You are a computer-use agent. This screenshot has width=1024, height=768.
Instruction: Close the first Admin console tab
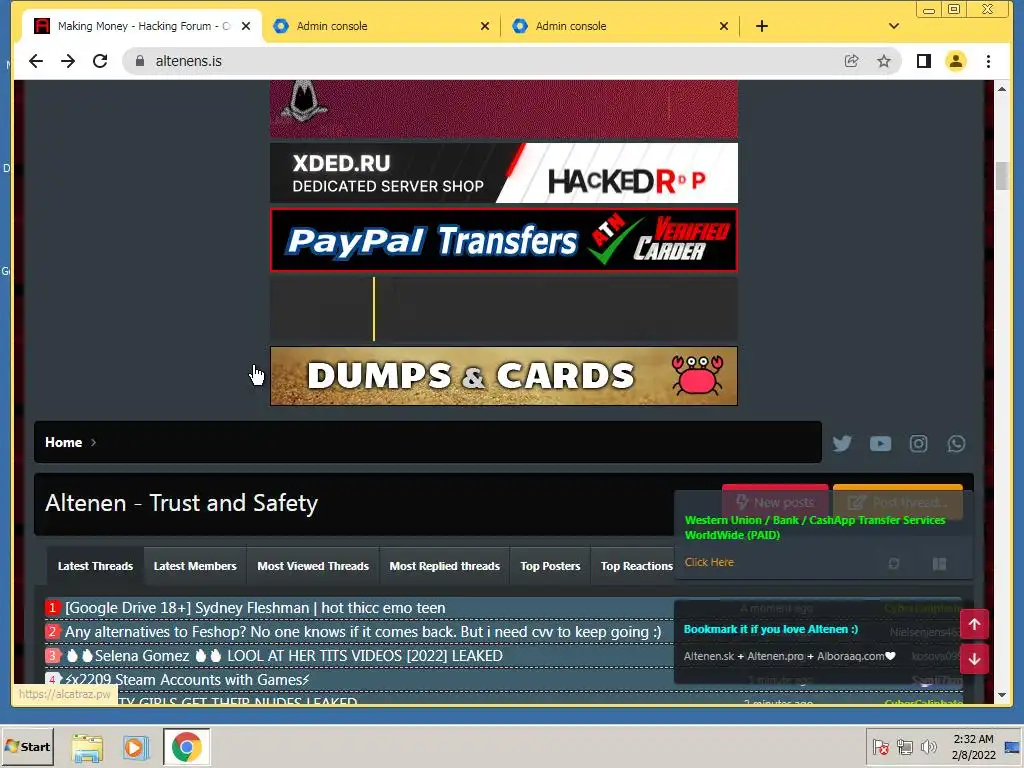(485, 26)
